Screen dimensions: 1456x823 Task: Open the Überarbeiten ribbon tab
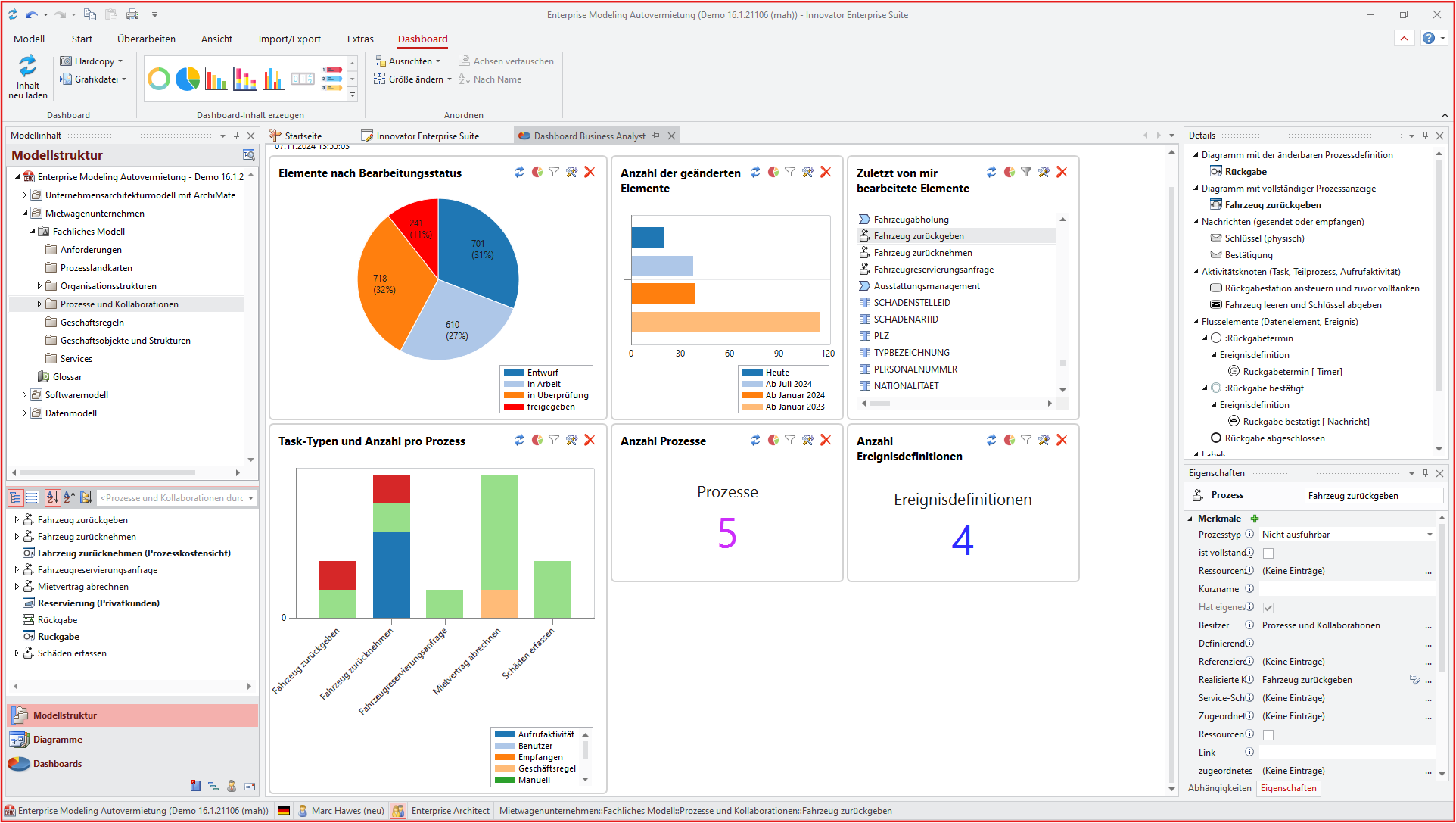point(146,39)
